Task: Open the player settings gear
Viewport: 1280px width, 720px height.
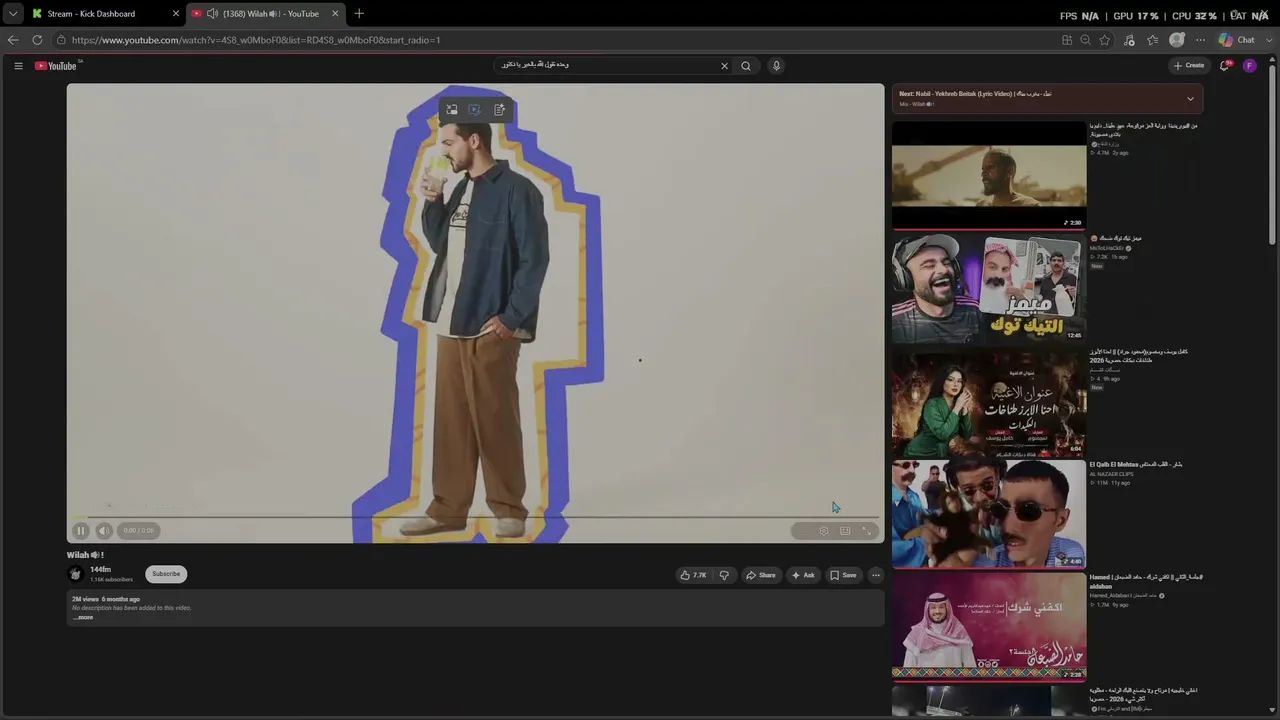Action: click(x=823, y=531)
